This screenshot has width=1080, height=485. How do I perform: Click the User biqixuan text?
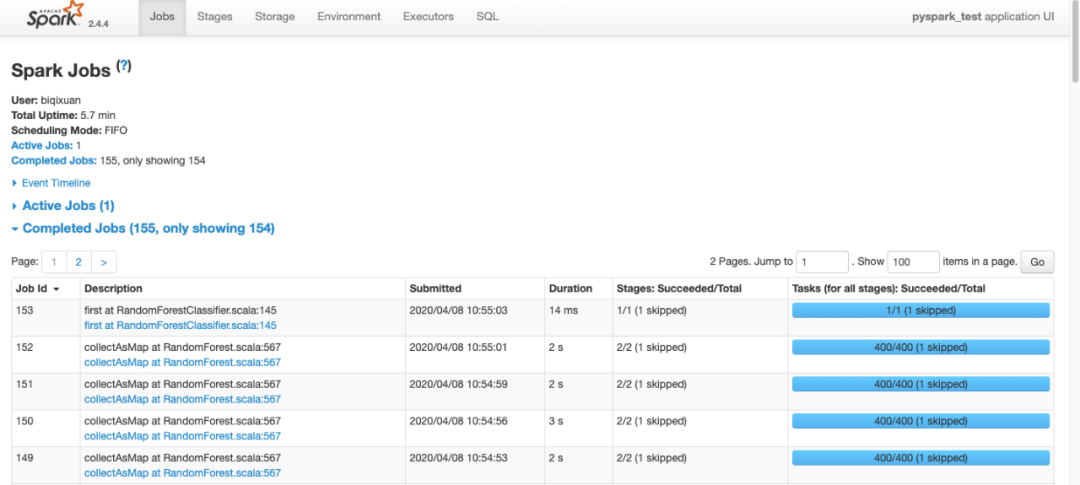46,100
